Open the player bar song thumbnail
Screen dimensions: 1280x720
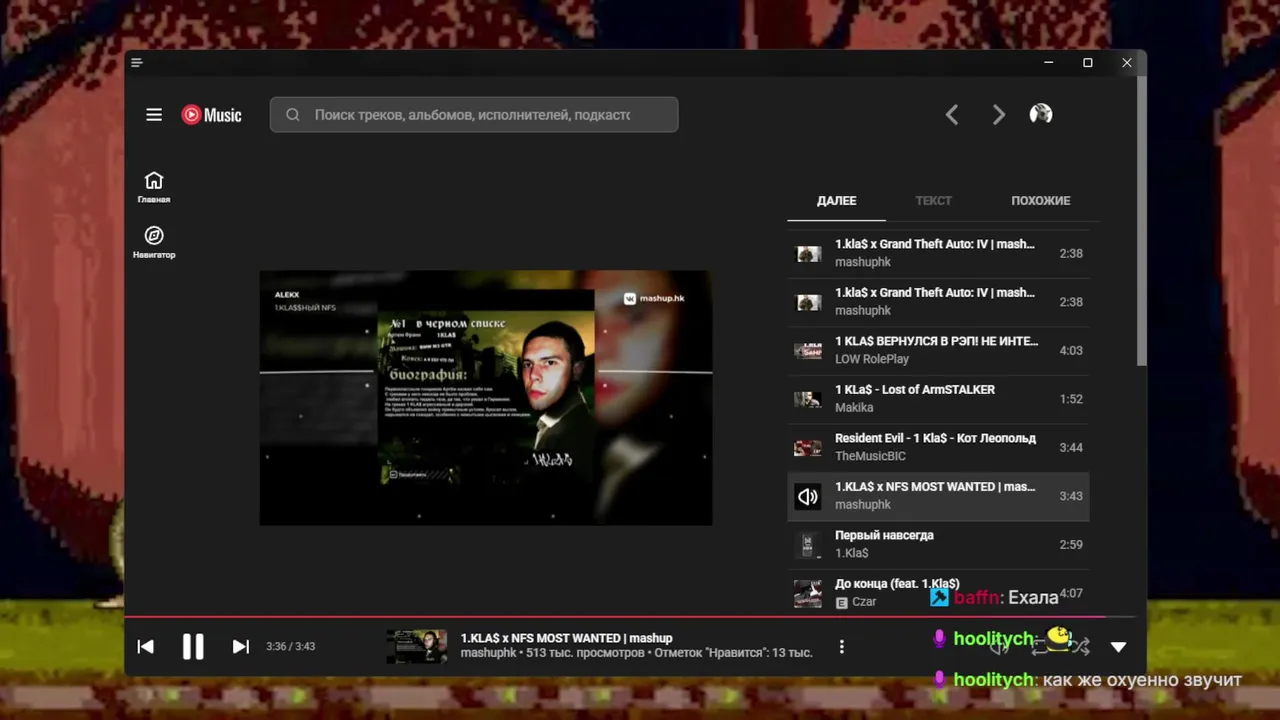point(417,647)
